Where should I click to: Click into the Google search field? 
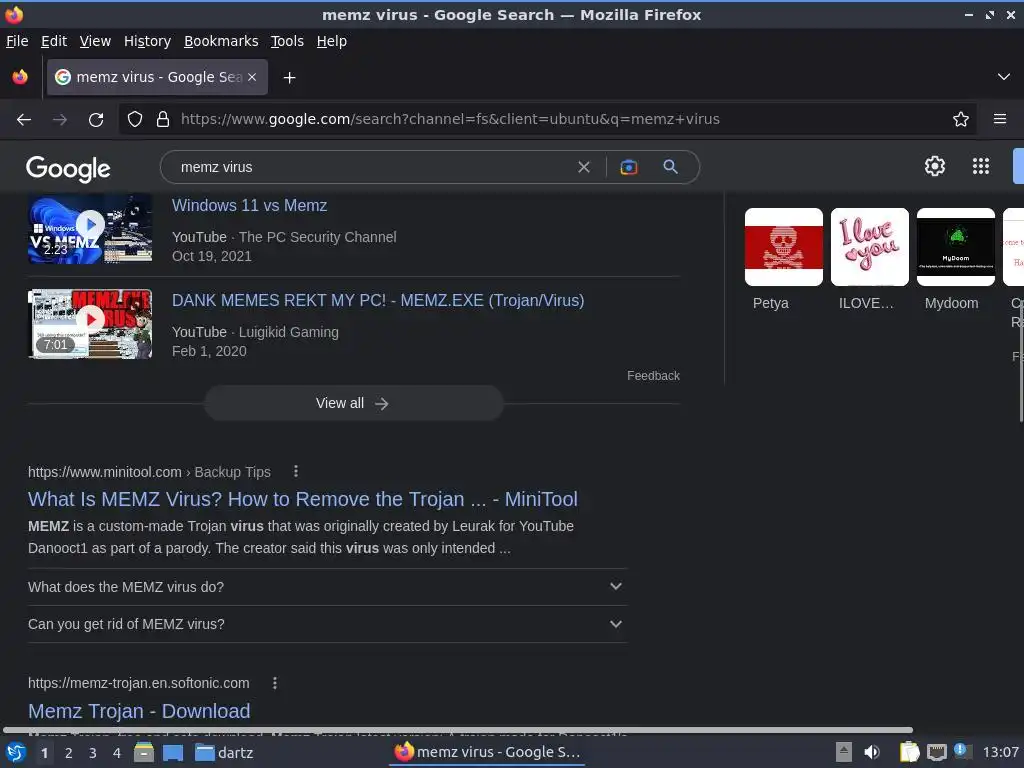pos(376,167)
